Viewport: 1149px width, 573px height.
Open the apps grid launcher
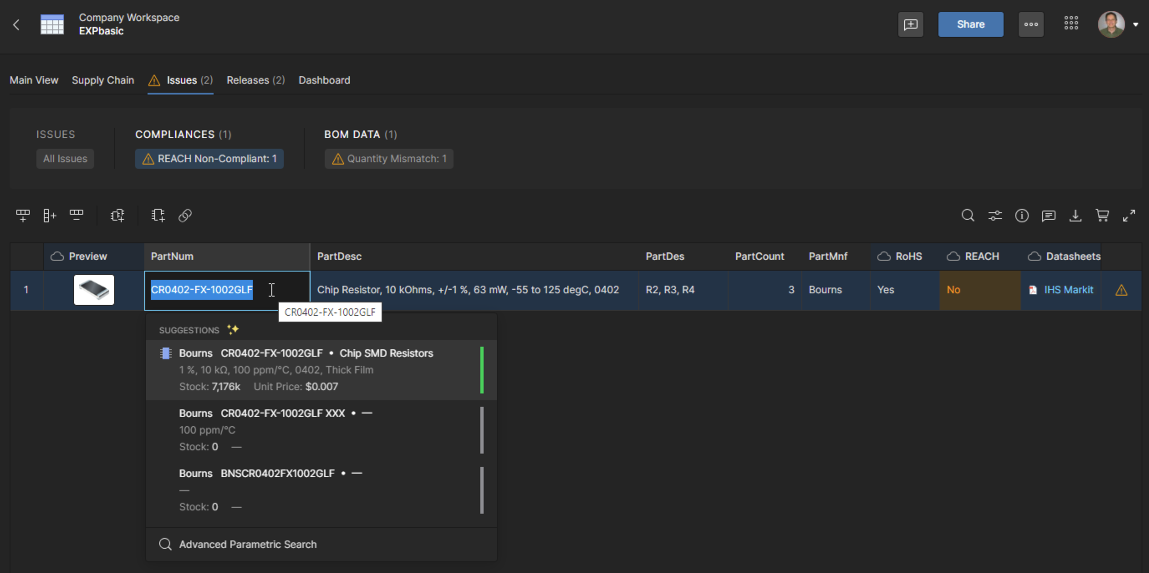(1071, 24)
